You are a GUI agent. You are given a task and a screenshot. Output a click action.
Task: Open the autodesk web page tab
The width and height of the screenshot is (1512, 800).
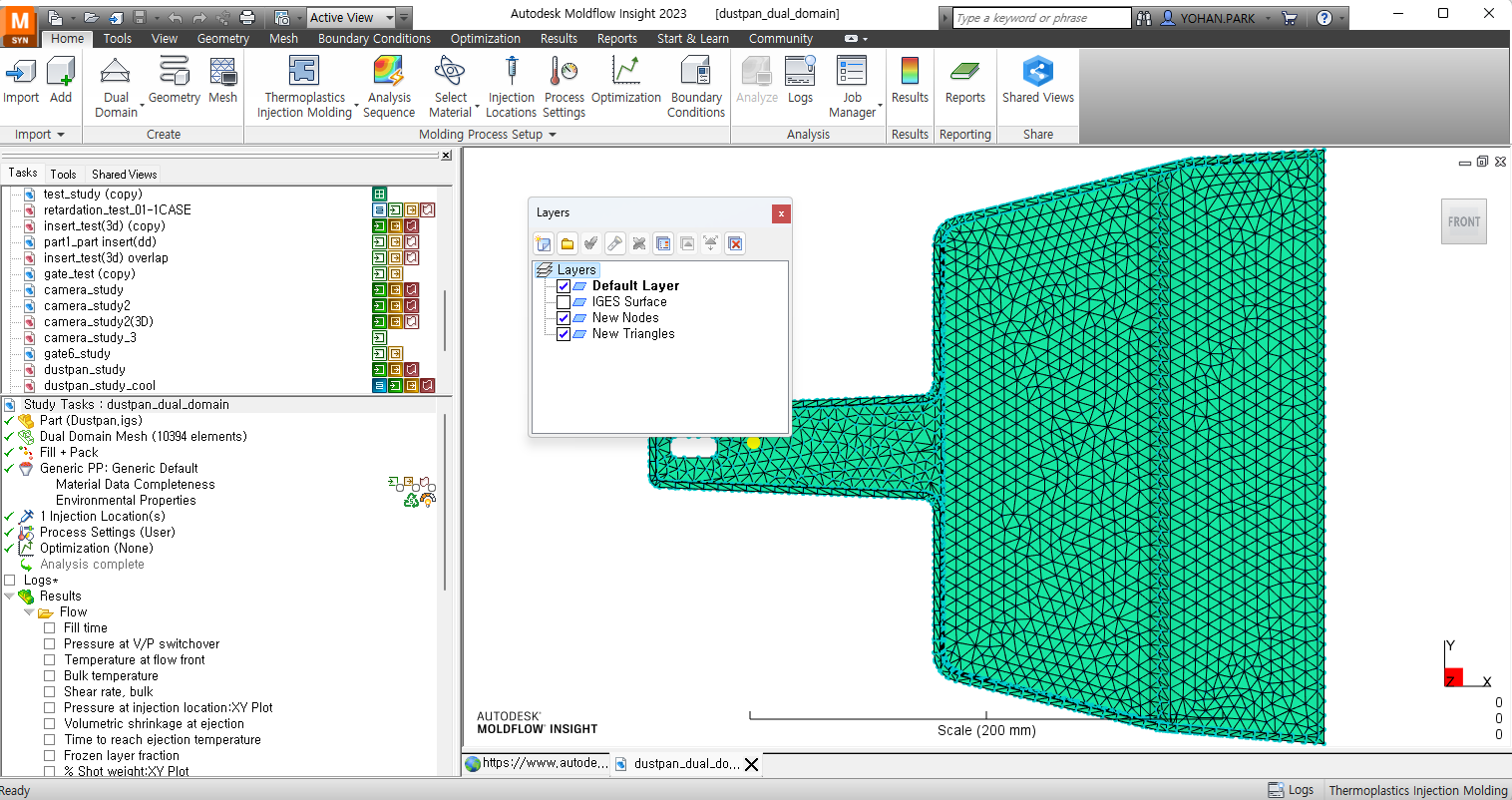537,764
